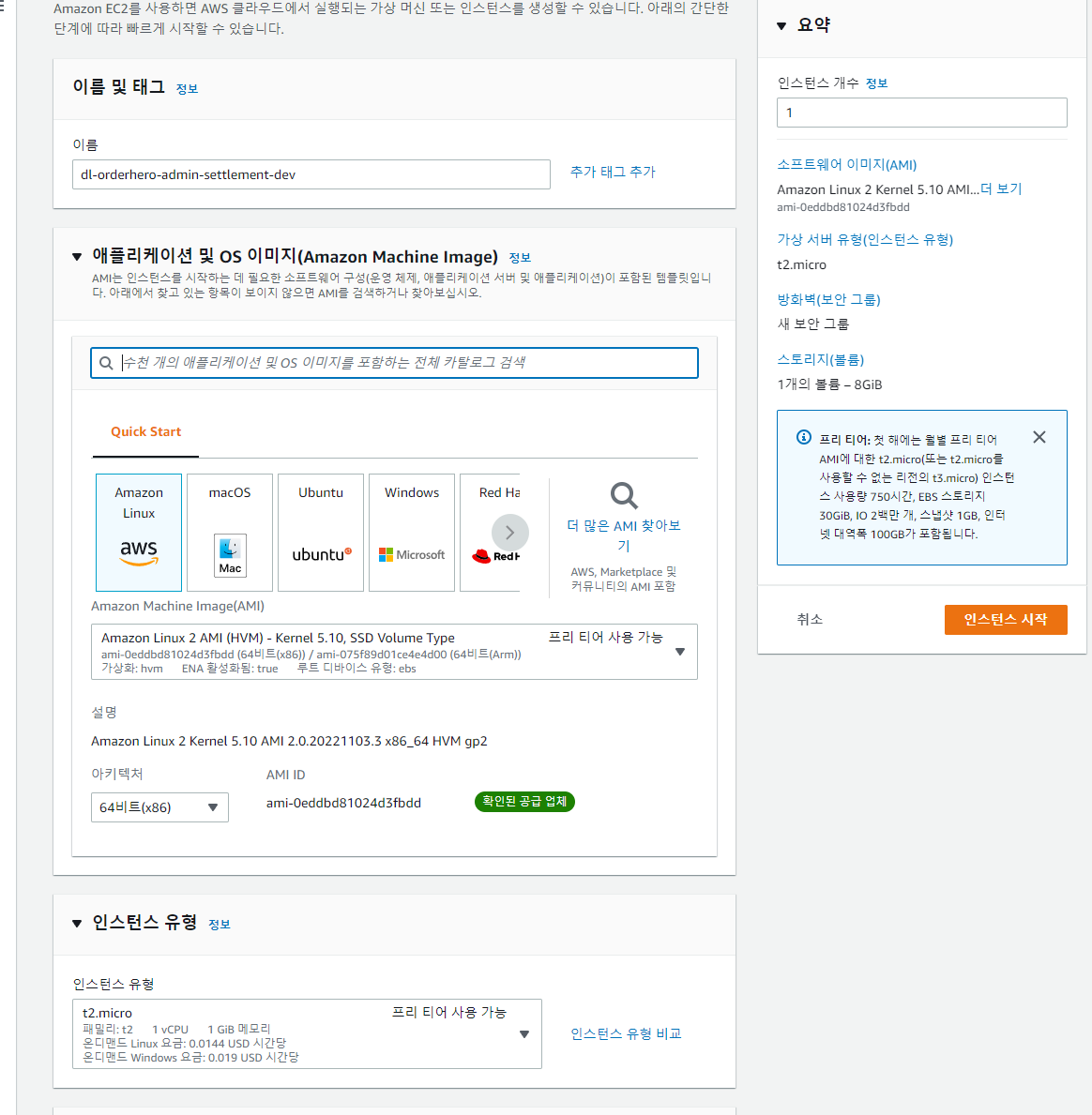Click 정보 link next to 인스턴스 개수
Viewport: 1092px width, 1115px height.
point(876,83)
